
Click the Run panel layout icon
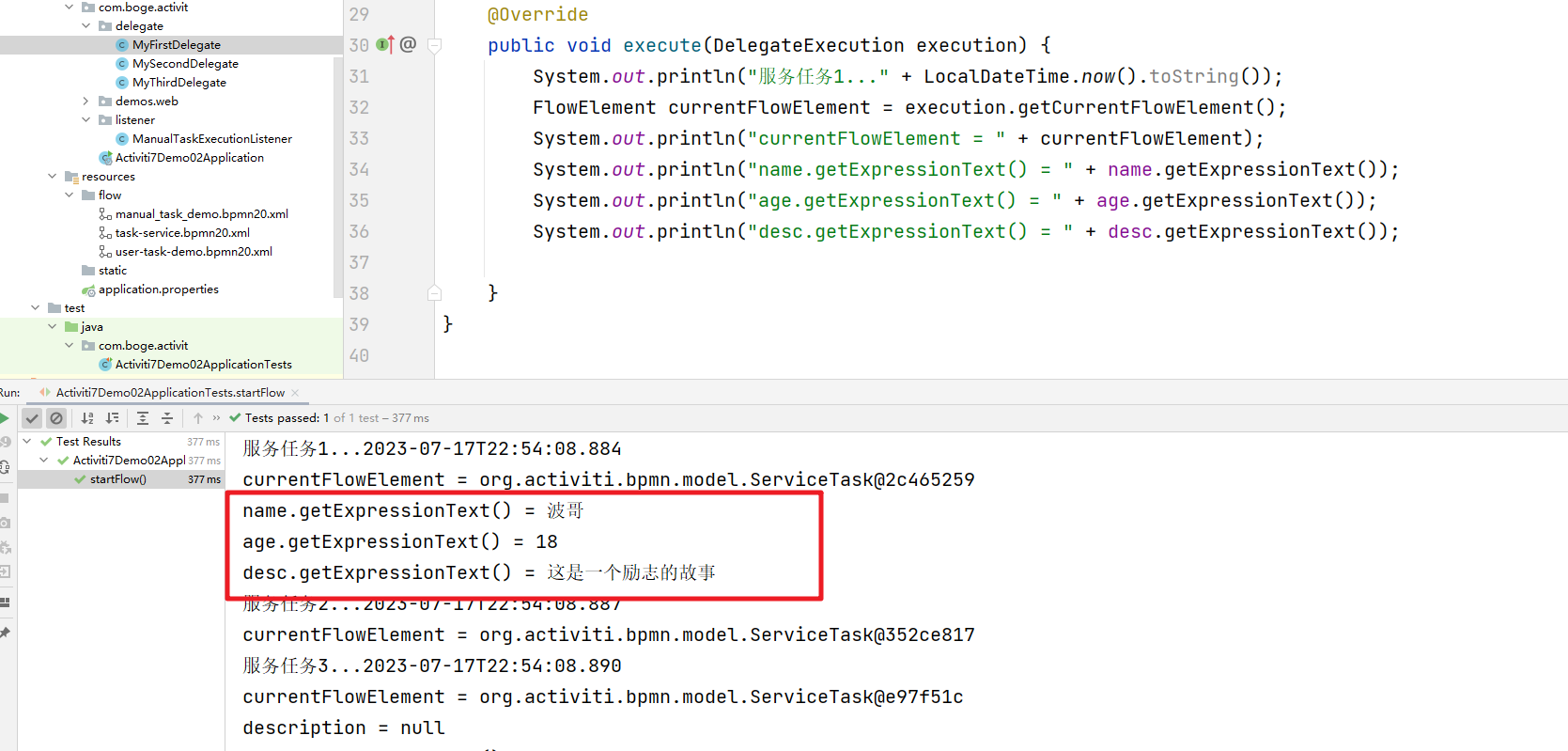point(5,602)
